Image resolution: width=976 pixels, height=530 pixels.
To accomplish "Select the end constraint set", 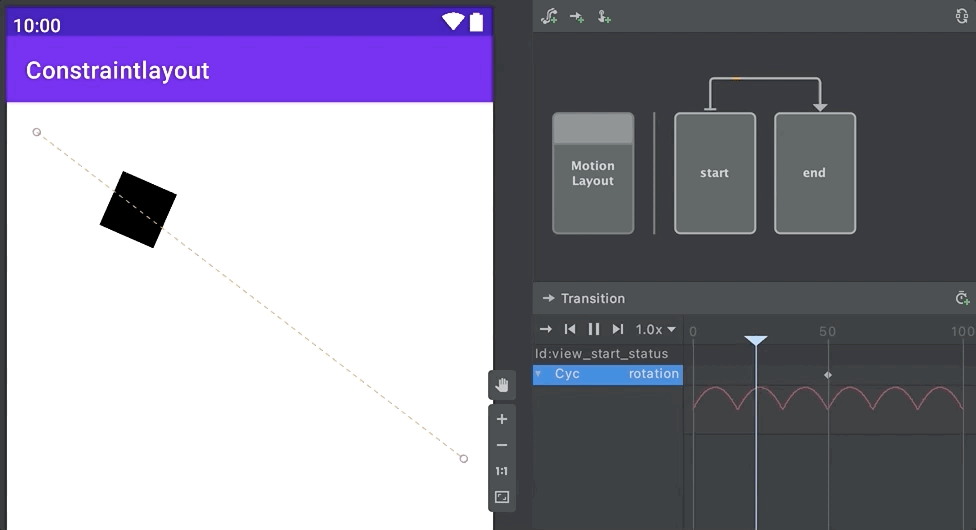I will click(815, 173).
